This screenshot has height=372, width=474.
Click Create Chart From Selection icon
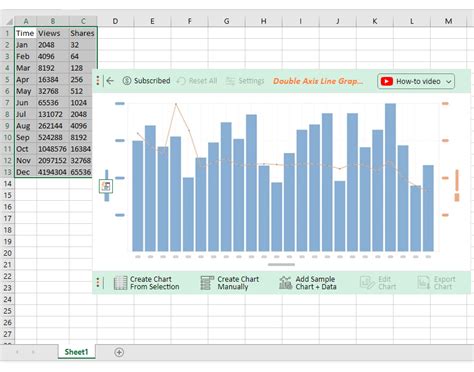click(120, 283)
